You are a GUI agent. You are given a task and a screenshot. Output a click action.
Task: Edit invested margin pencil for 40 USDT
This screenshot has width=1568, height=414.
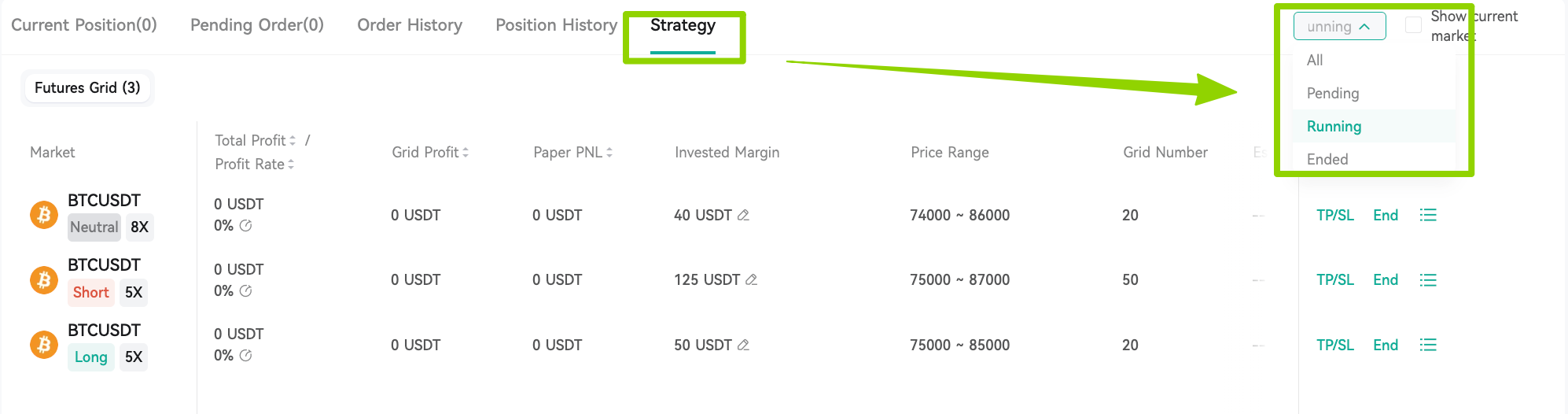pos(743,215)
